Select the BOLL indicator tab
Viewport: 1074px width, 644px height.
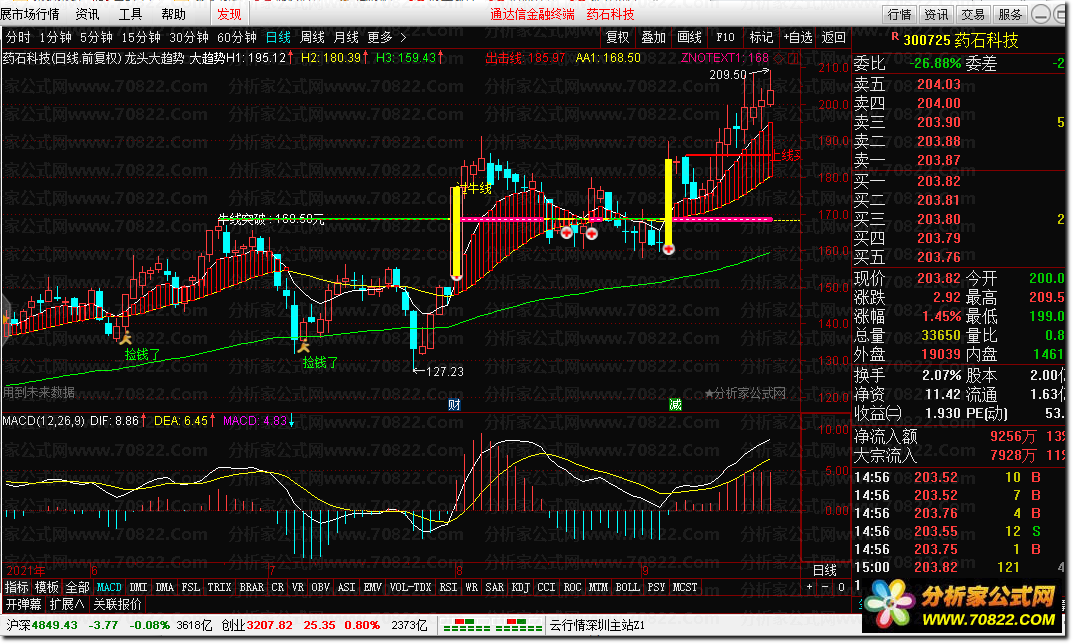[x=627, y=587]
